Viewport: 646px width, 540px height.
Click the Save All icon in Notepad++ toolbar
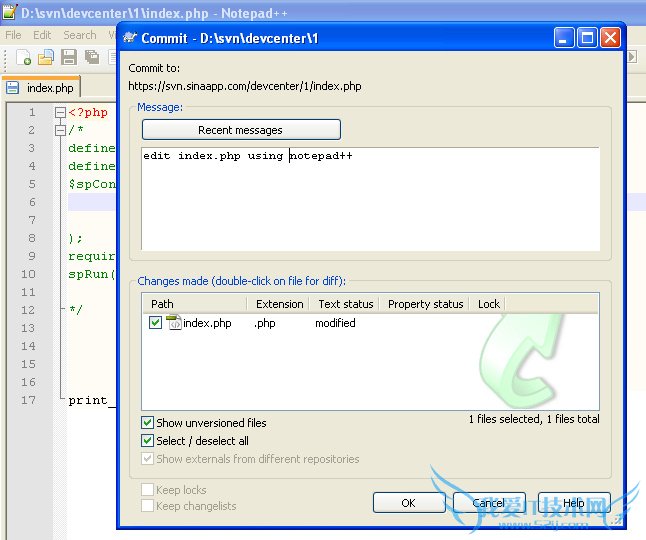pyautogui.click(x=91, y=57)
